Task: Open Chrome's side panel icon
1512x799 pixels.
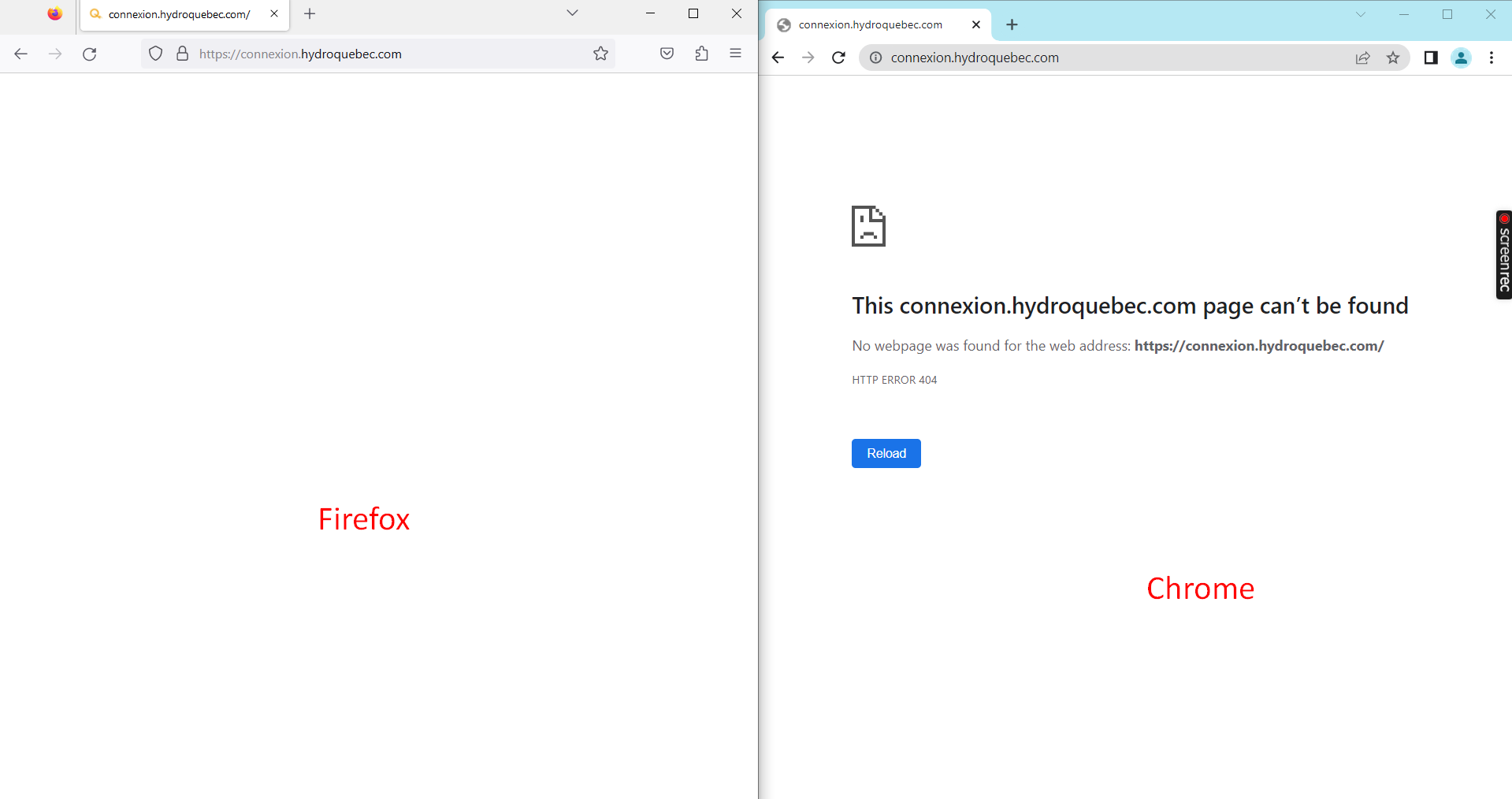Action: pos(1431,58)
